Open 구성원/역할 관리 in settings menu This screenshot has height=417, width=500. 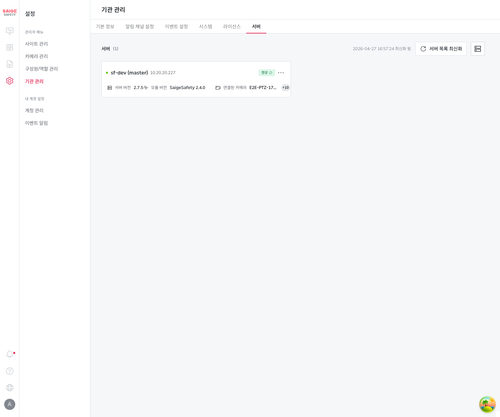(x=42, y=69)
